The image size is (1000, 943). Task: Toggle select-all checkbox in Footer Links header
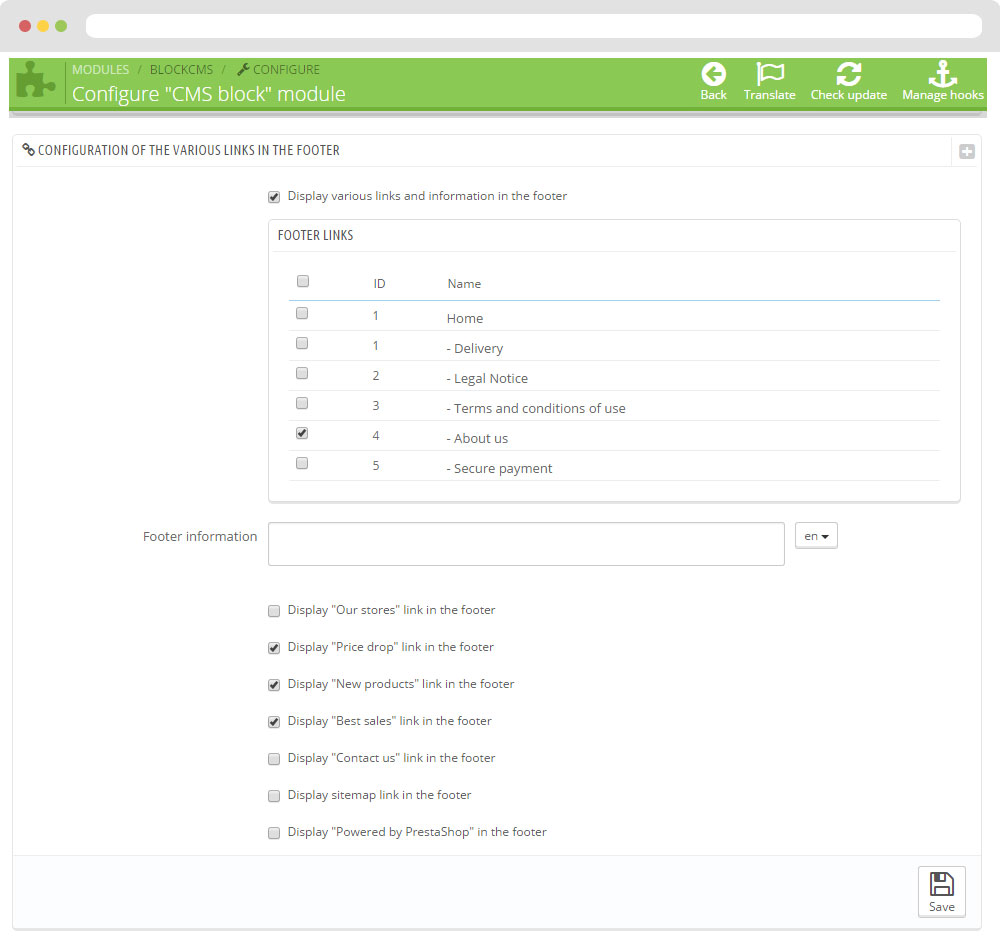click(303, 282)
